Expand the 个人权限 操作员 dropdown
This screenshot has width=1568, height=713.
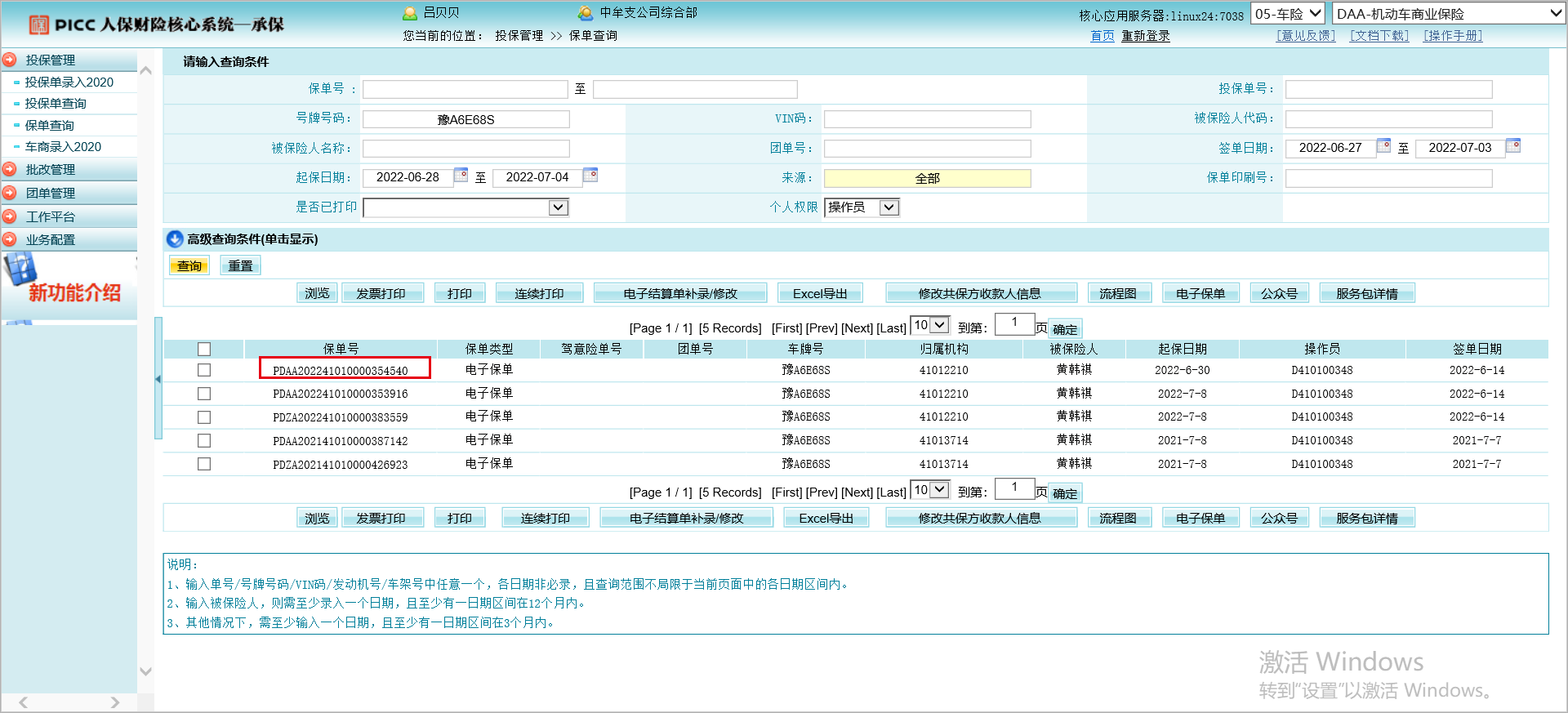[x=889, y=207]
